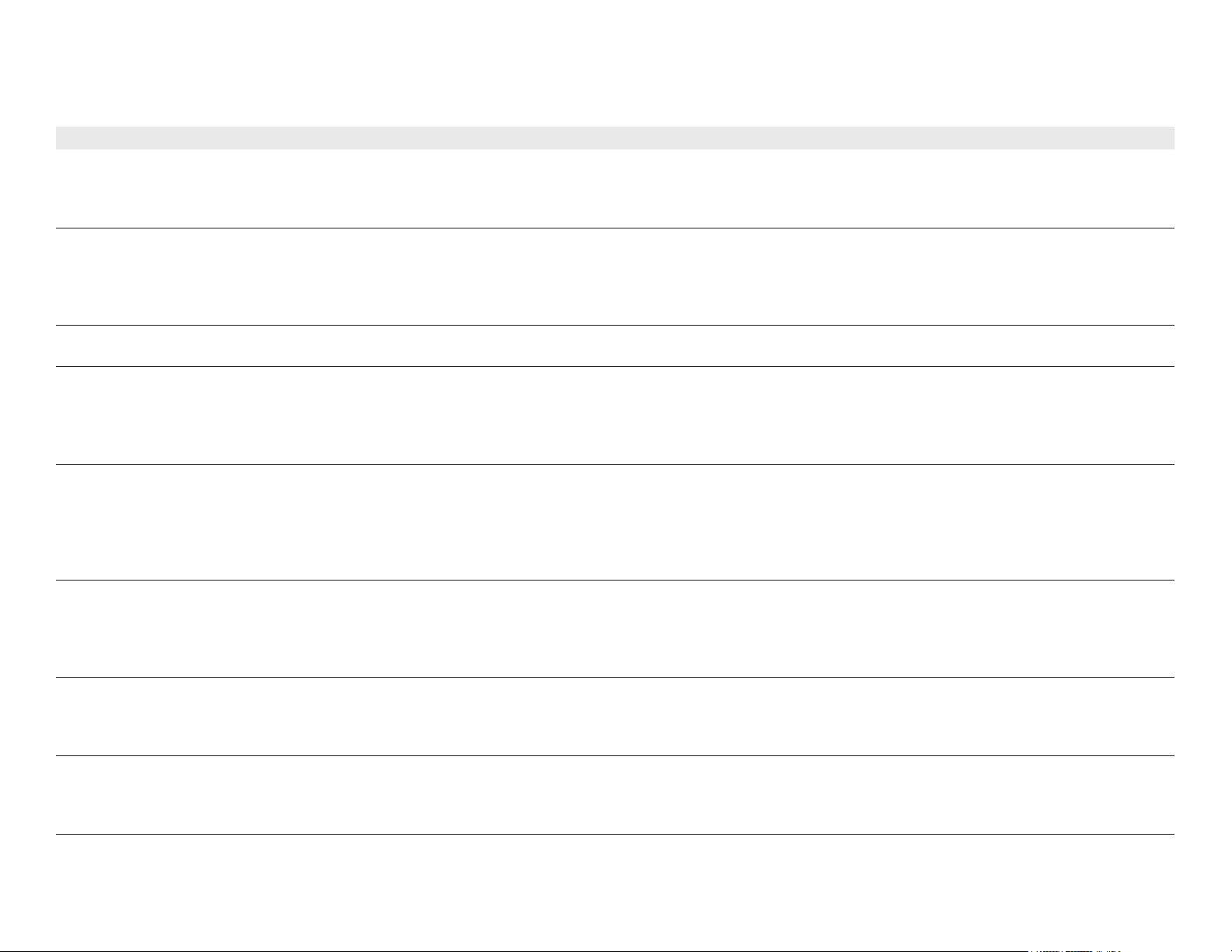Select the first empty row under the header
Screen dimensions: 1232x952
point(615,188)
